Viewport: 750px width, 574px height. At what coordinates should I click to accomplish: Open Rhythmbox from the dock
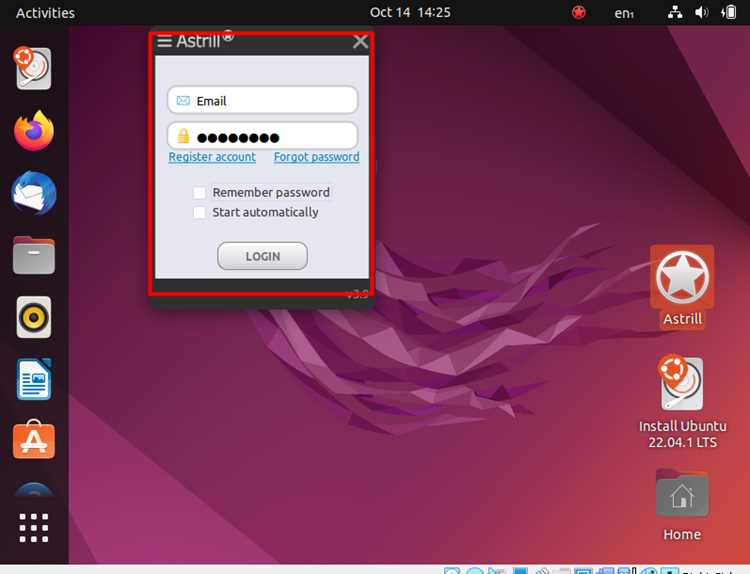(33, 317)
